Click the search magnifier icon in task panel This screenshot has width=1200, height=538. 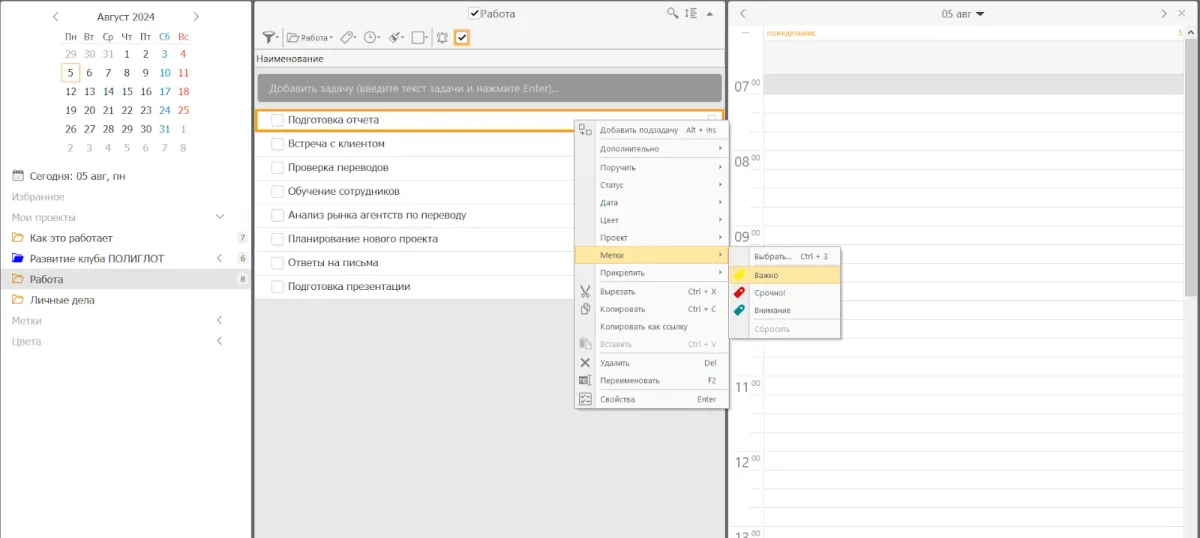coord(673,14)
